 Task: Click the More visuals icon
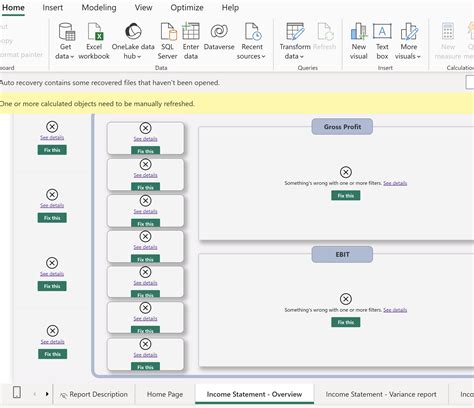click(409, 32)
